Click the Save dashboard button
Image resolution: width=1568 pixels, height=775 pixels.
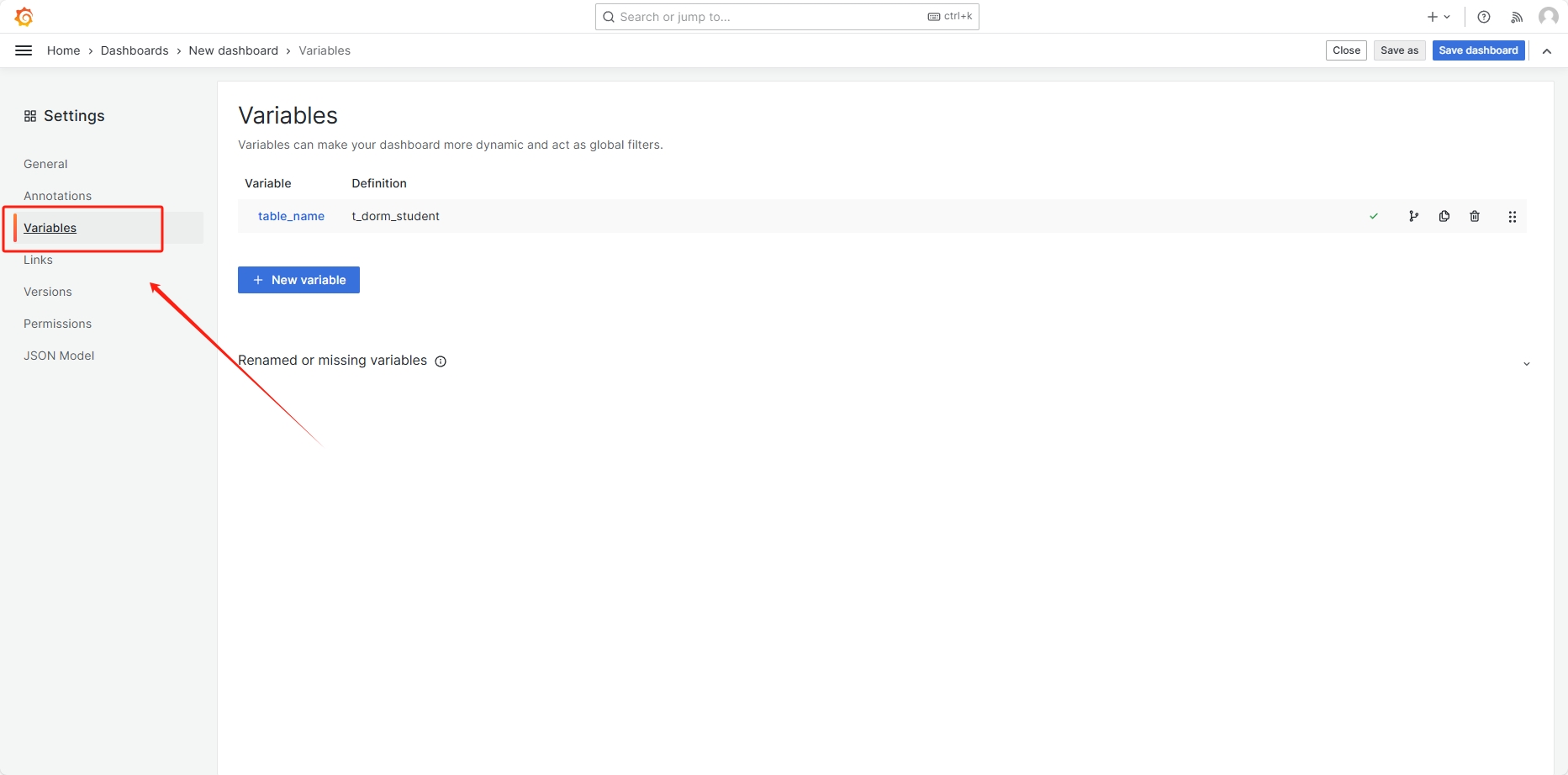1478,50
